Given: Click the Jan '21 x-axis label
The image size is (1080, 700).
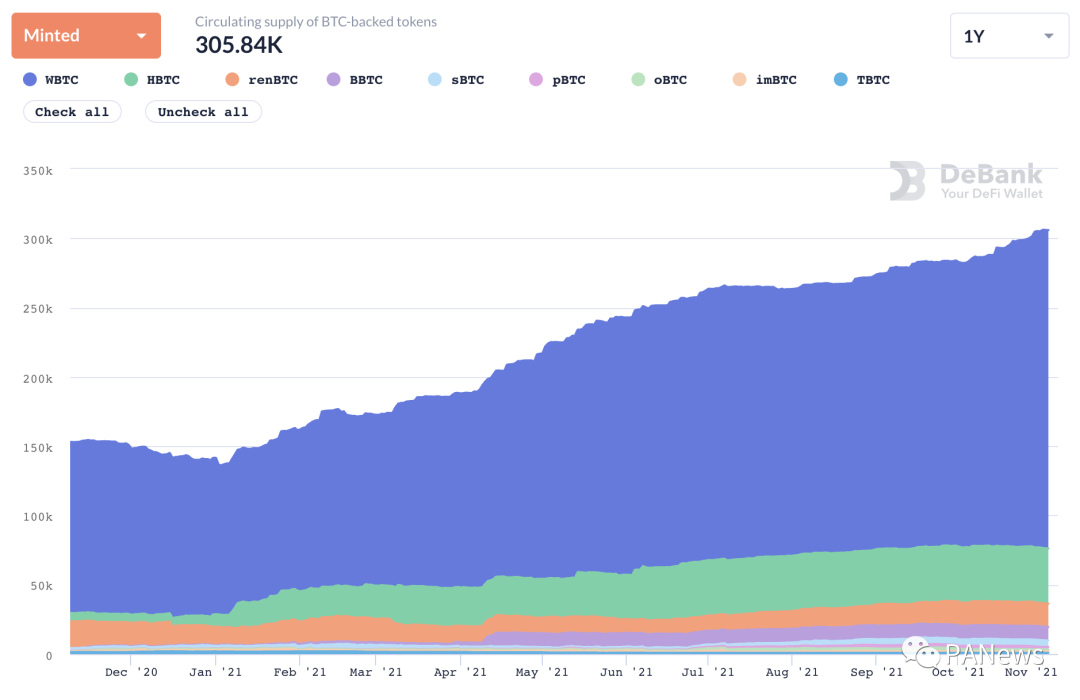Looking at the screenshot, I should coord(215,673).
